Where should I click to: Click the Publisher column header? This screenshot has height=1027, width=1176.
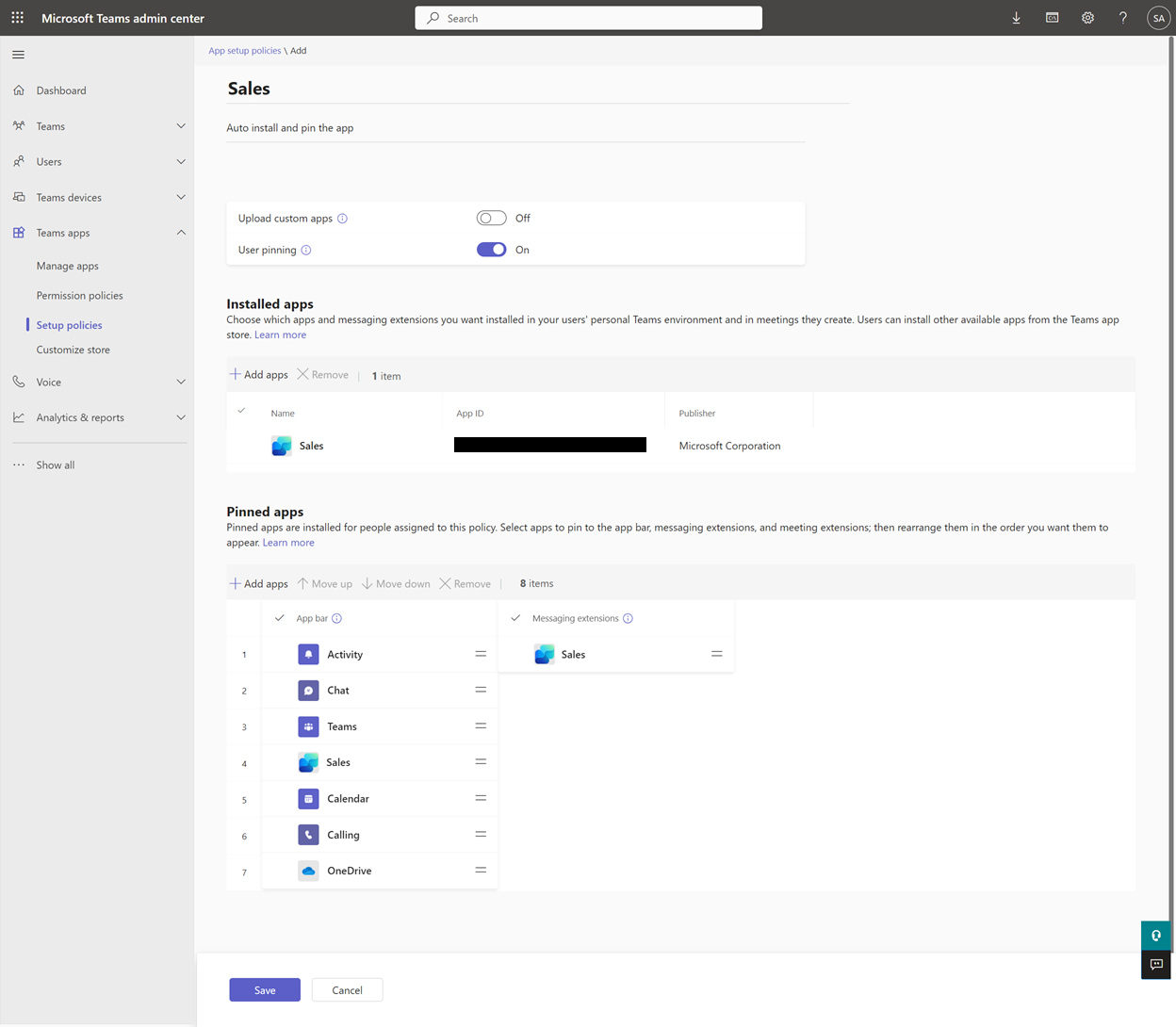697,413
